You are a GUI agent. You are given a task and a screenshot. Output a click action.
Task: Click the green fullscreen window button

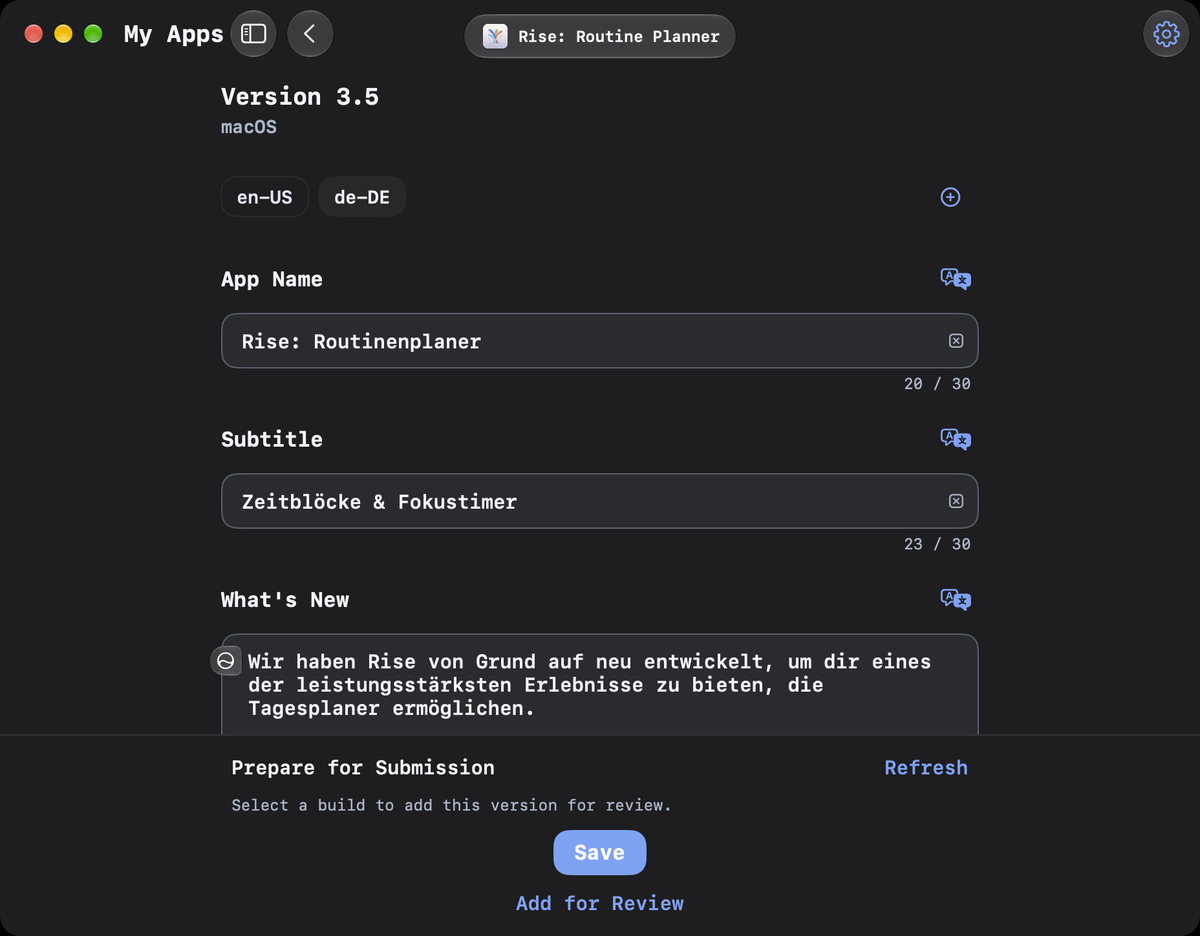coord(93,34)
